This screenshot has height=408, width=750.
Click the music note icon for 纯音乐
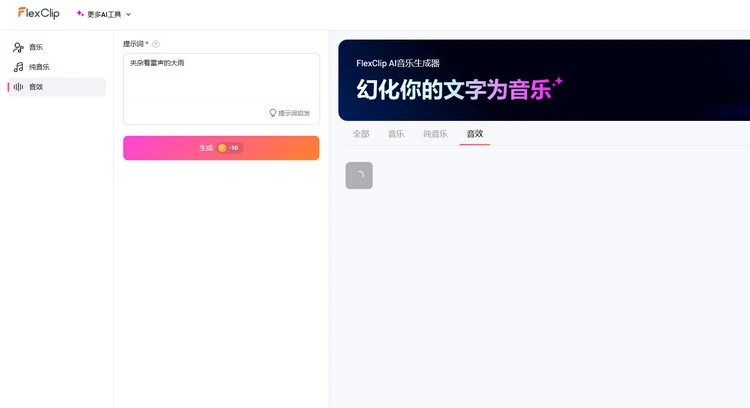(x=18, y=67)
